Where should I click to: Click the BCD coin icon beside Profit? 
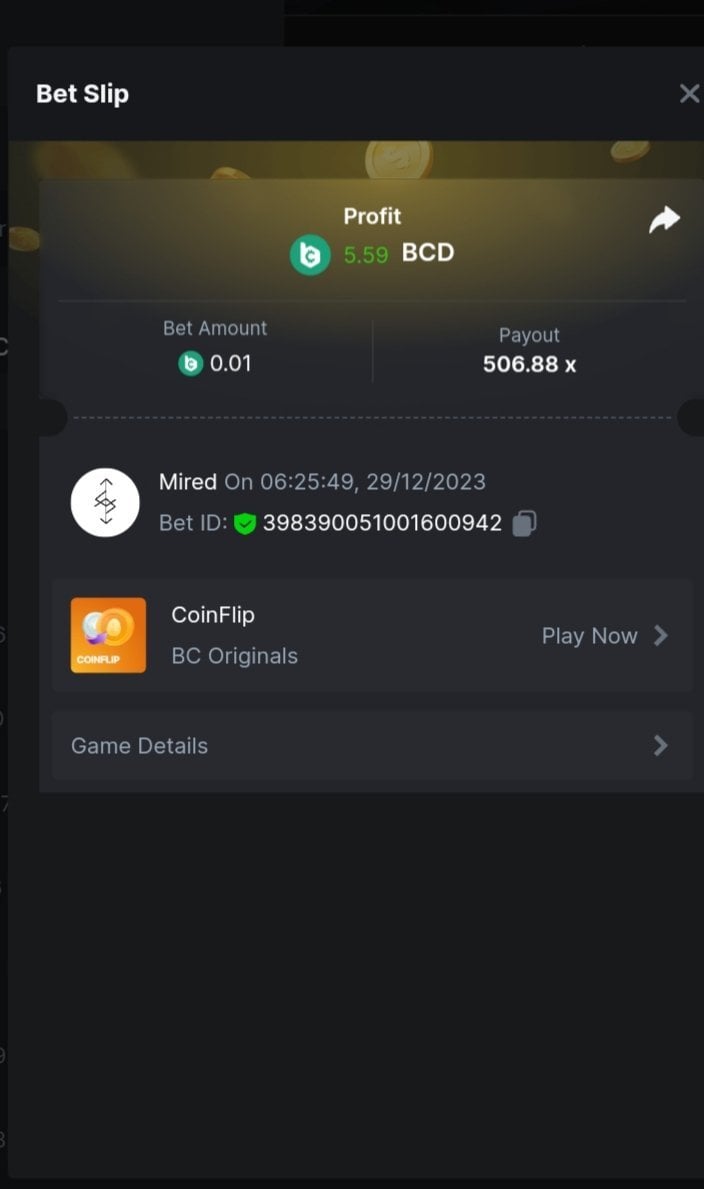coord(310,255)
